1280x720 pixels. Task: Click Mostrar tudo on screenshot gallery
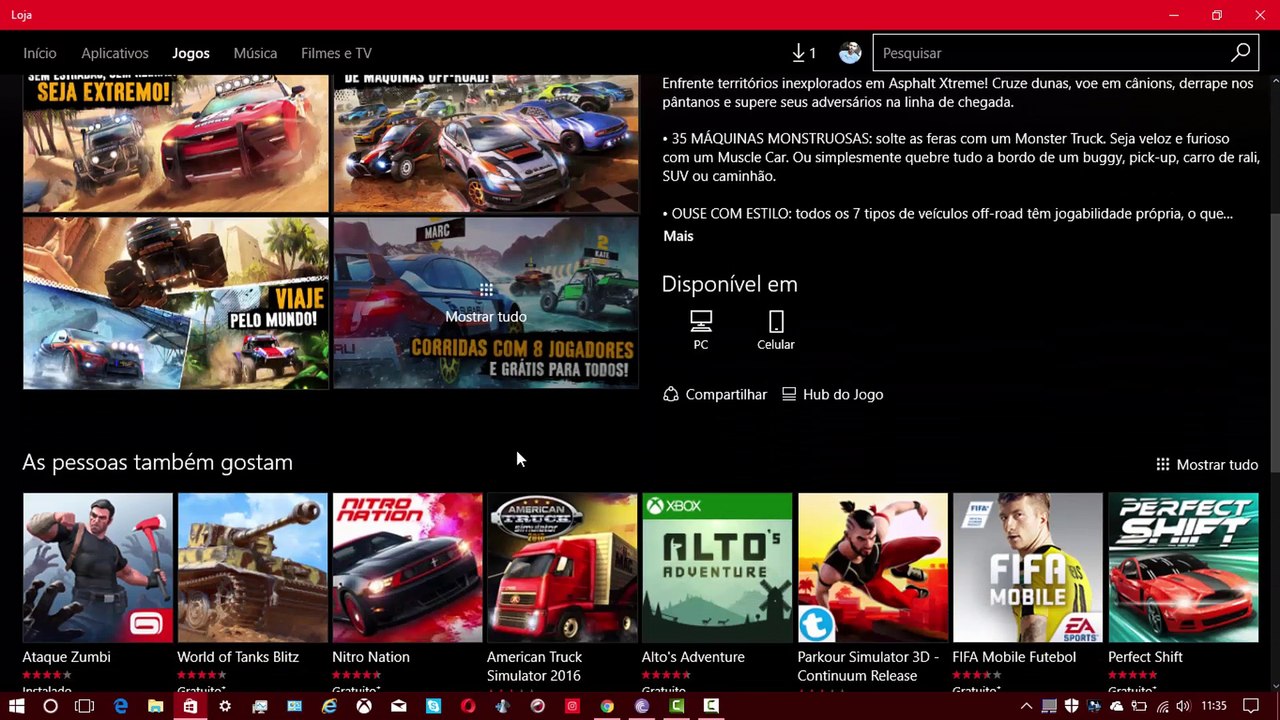[486, 303]
